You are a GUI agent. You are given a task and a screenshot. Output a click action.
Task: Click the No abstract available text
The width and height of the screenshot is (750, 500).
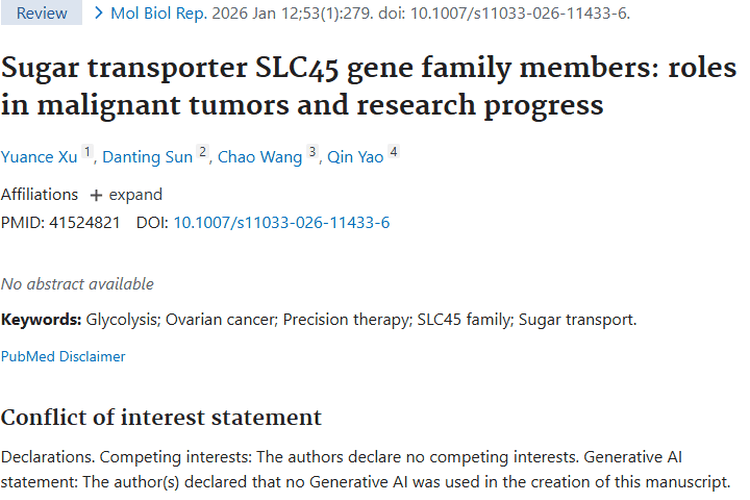tap(77, 284)
